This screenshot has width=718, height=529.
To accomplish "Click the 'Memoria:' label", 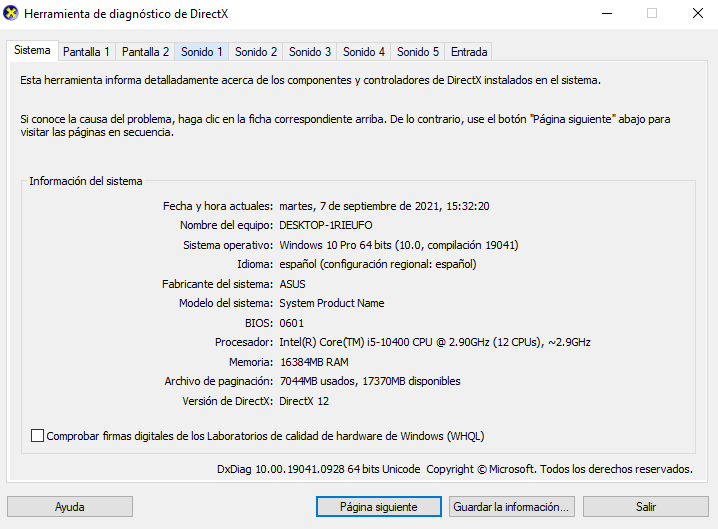I will coord(250,362).
